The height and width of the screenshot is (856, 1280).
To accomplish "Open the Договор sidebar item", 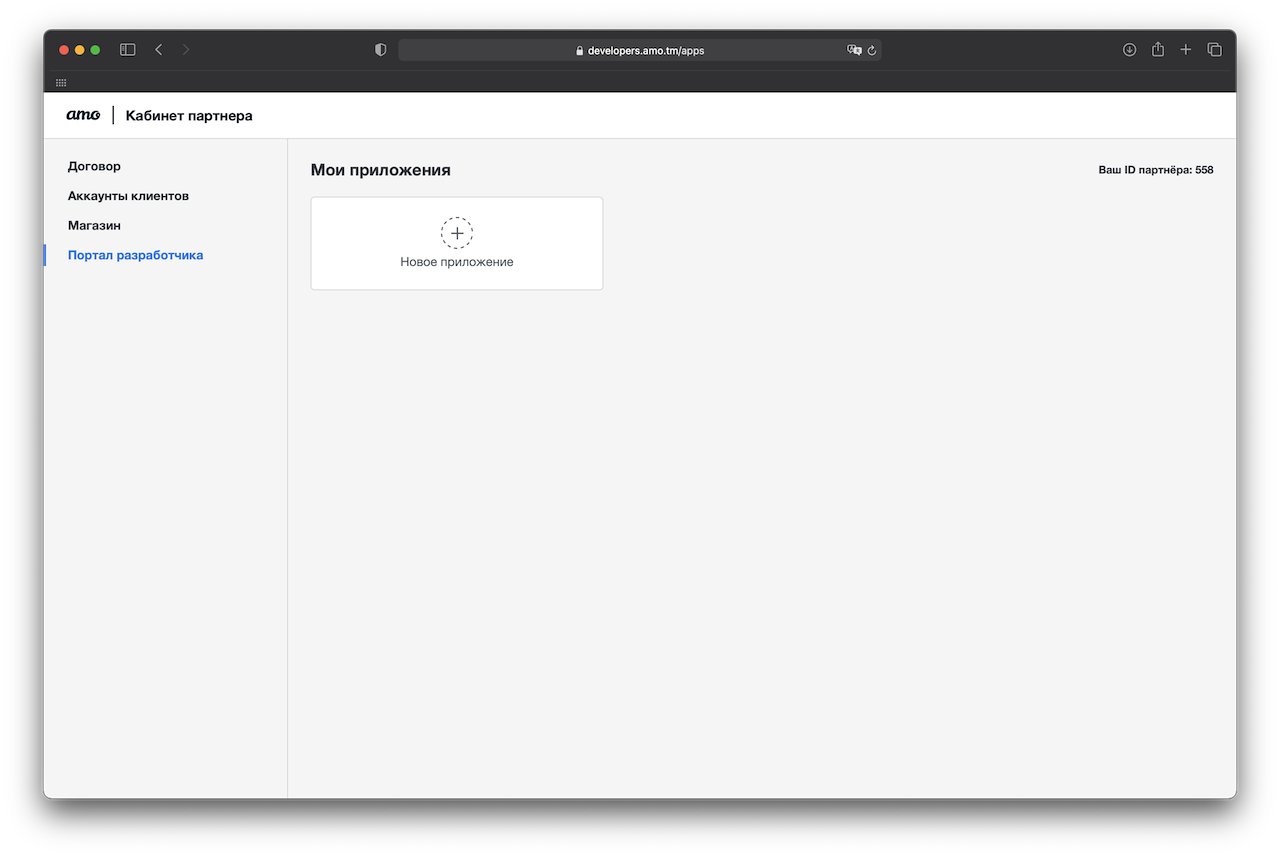I will point(94,166).
